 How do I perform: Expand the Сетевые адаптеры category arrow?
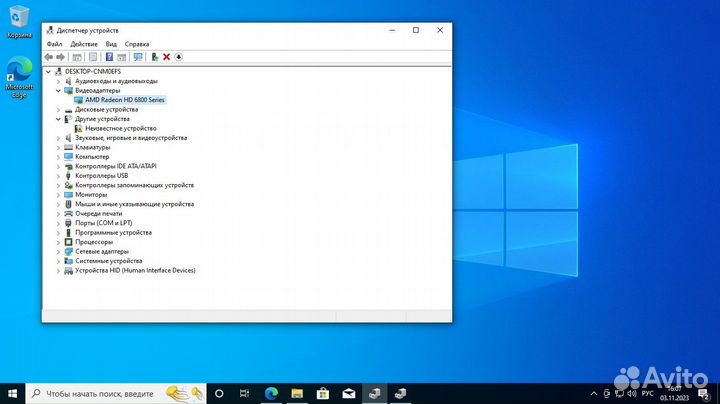tap(58, 252)
